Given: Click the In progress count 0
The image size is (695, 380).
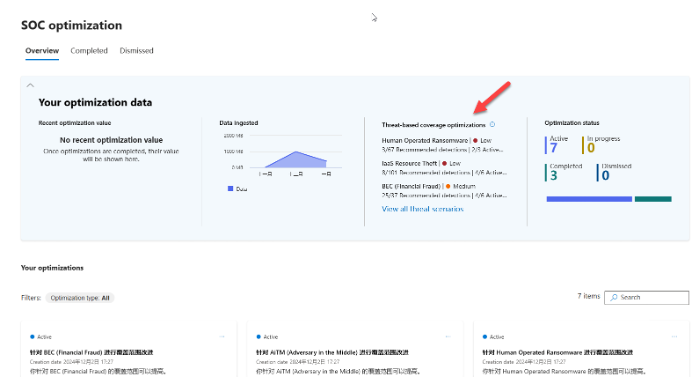Looking at the screenshot, I should click(591, 148).
